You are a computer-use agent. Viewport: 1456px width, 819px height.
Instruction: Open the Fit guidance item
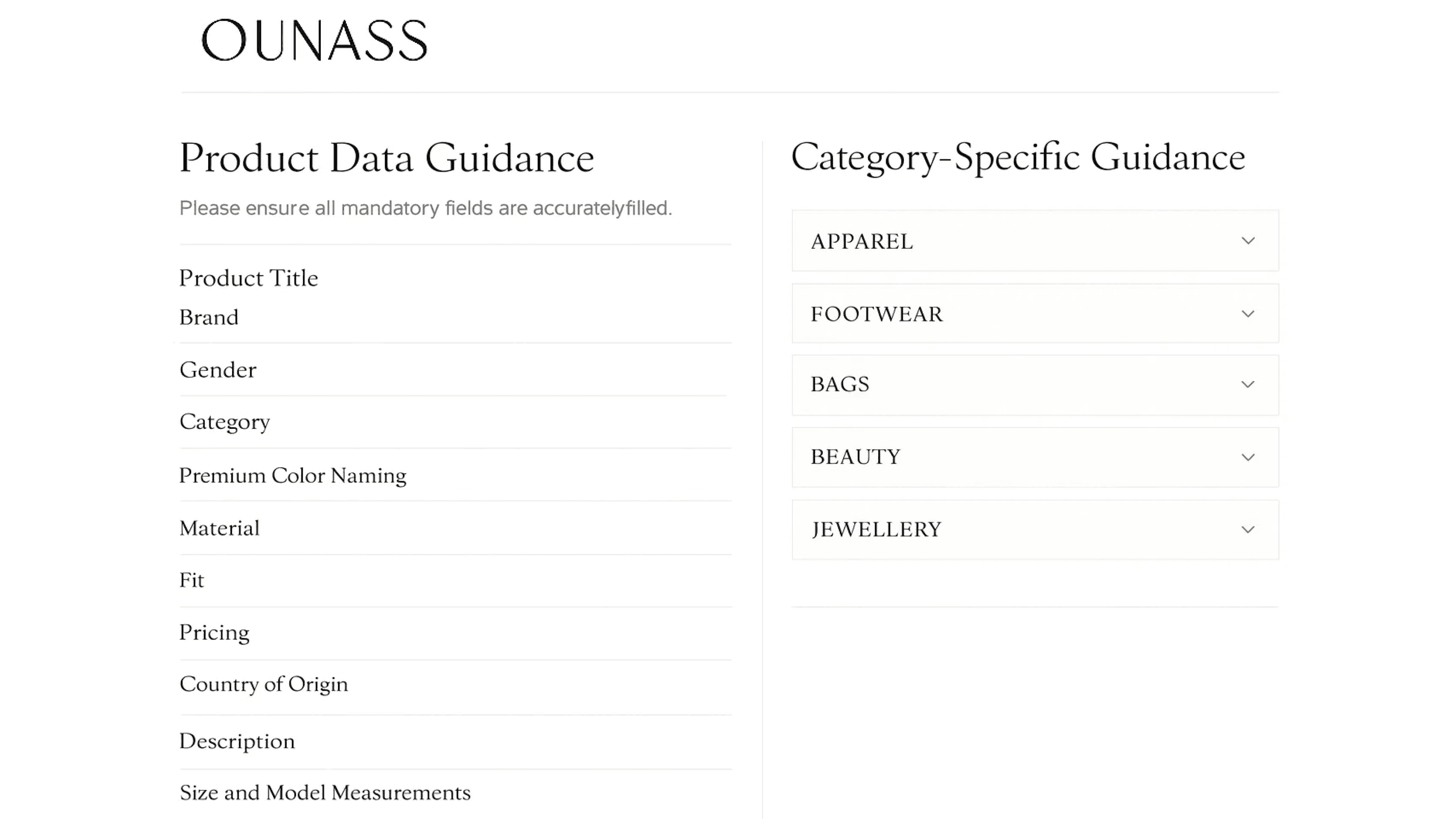[191, 580]
